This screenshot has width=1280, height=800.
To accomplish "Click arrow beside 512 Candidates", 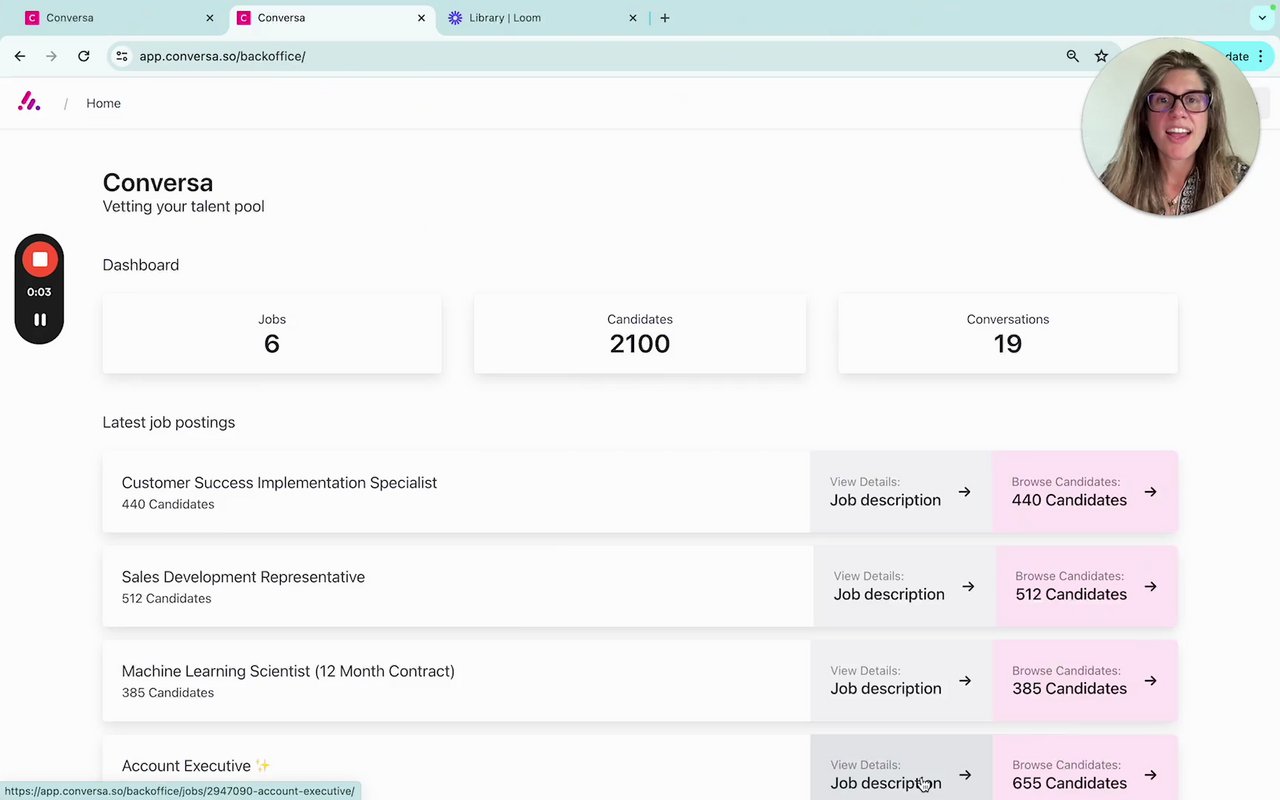I will click(x=1151, y=587).
